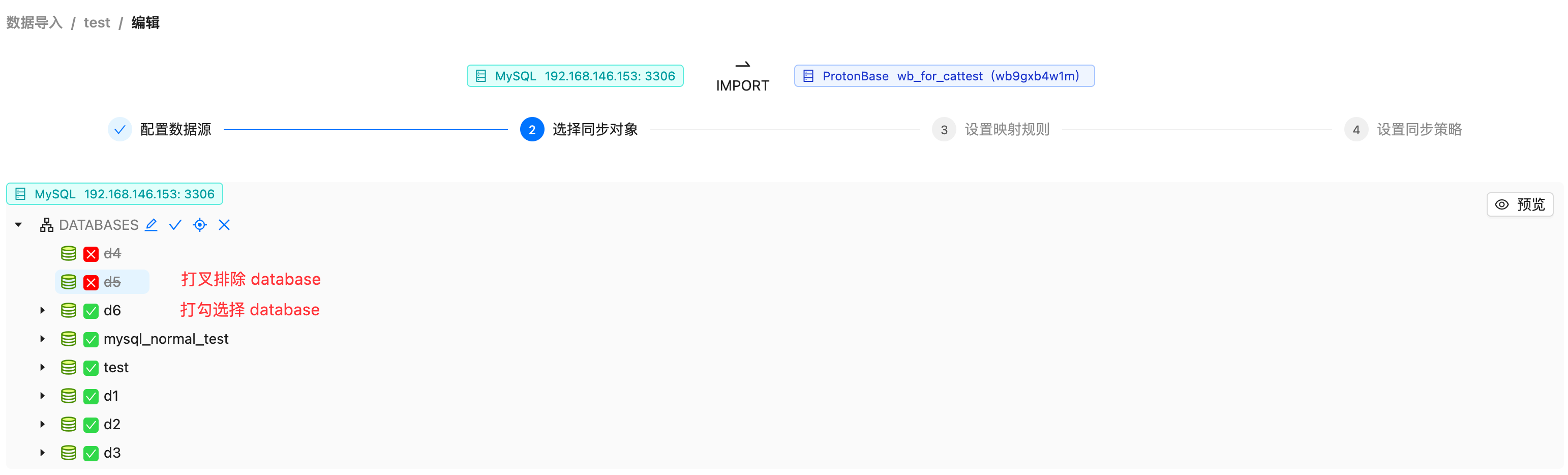Go to step 配置数据源
This screenshot has height=475, width=1568.
point(160,129)
